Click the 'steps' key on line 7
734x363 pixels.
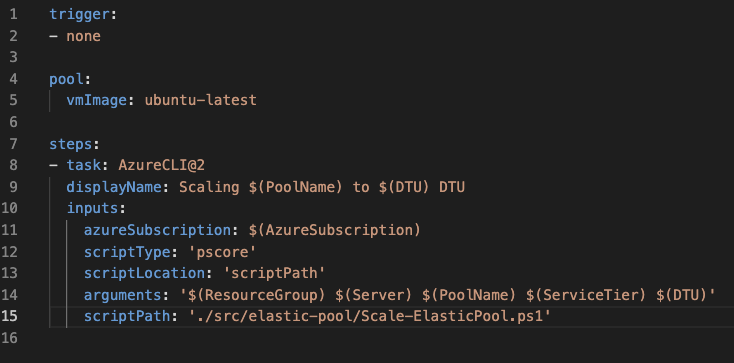click(71, 144)
